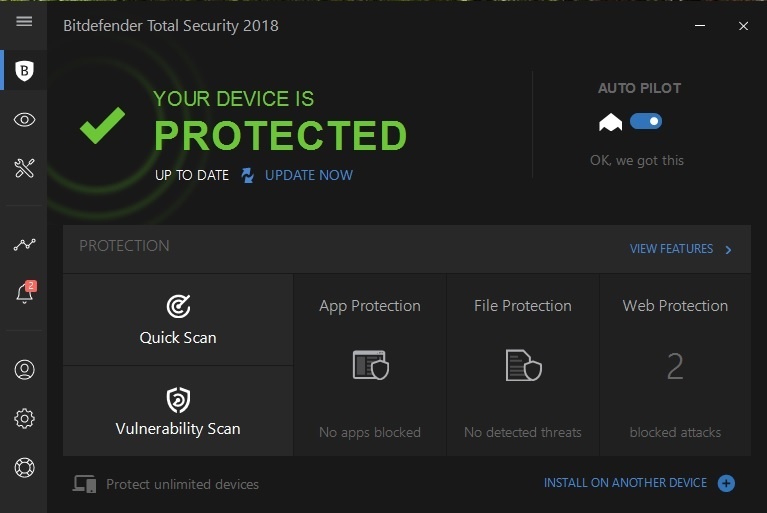Open the Settings gear icon
Viewport: 767px width, 513px height.
click(24, 418)
